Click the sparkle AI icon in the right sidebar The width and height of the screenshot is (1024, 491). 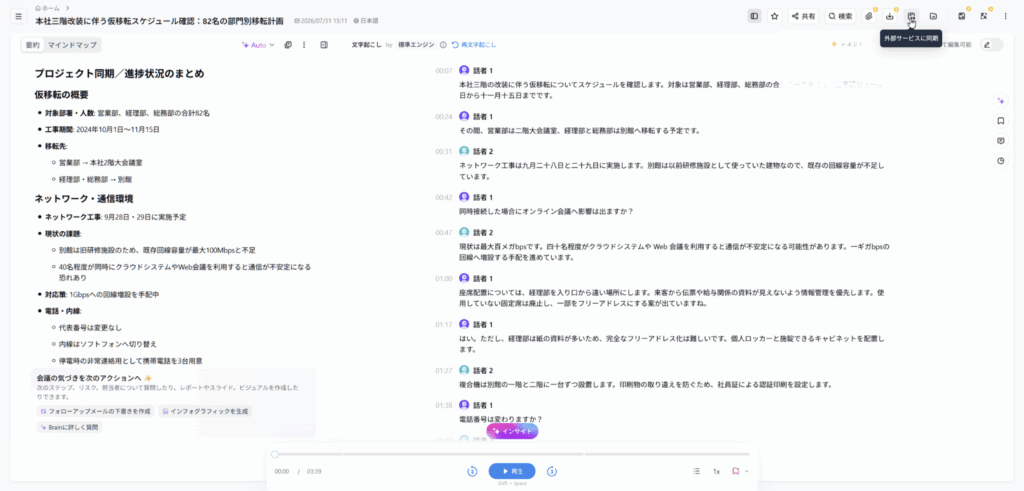(1000, 101)
